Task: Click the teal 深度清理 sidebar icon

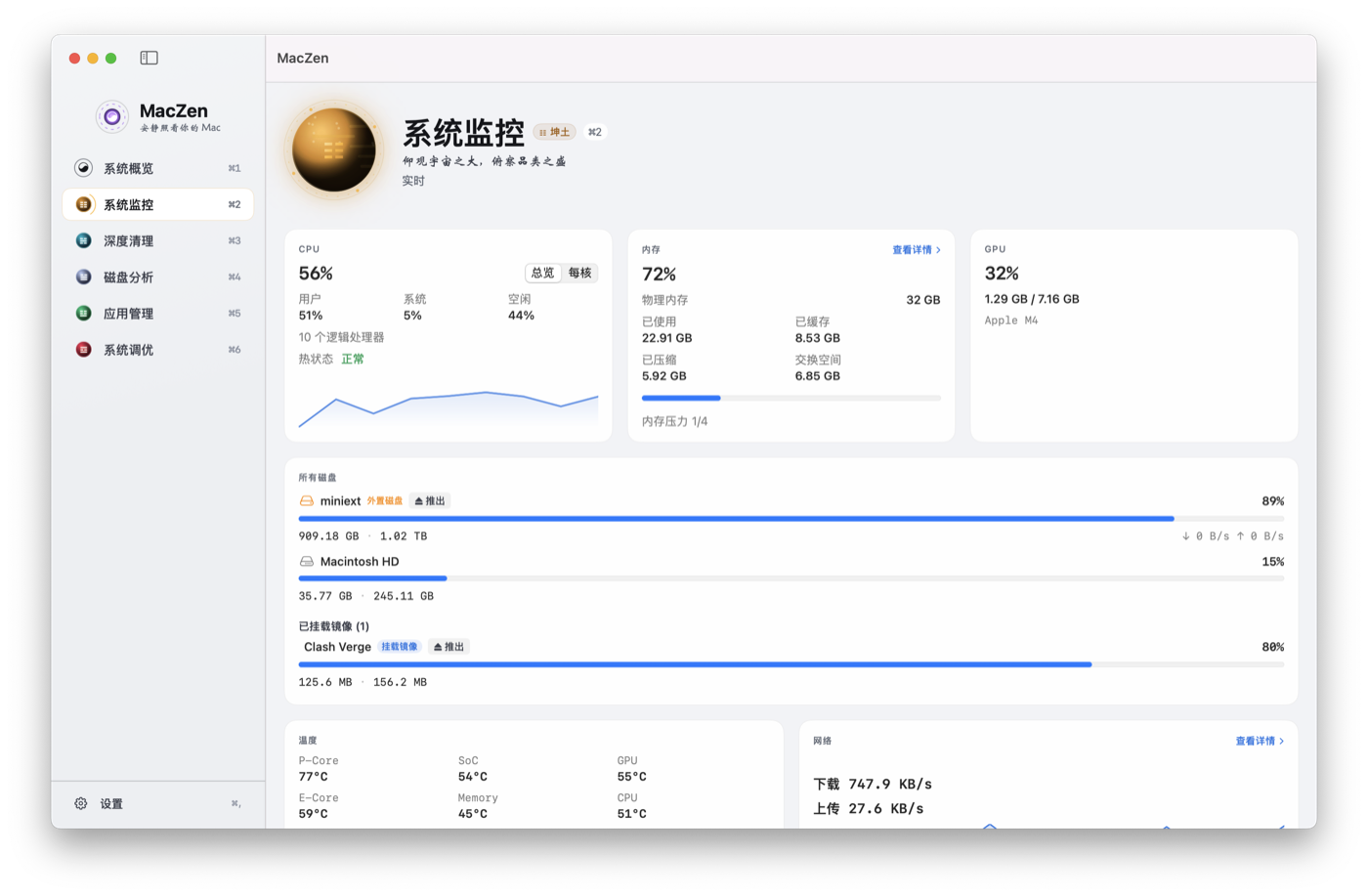Action: click(84, 240)
